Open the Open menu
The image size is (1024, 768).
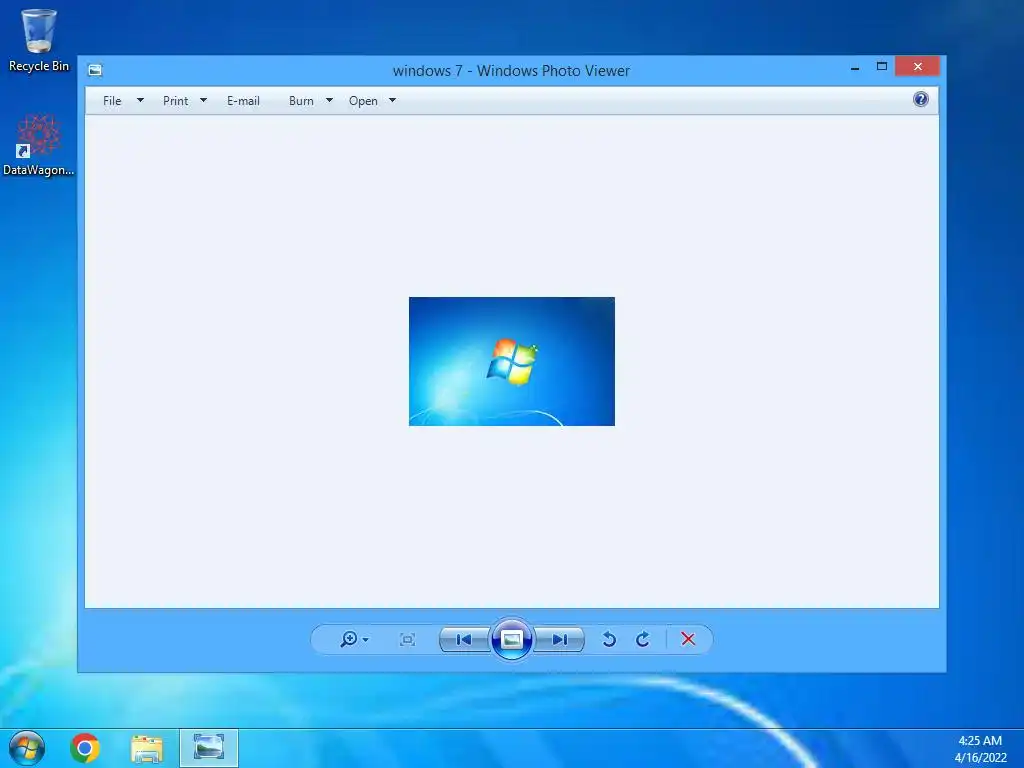point(363,101)
